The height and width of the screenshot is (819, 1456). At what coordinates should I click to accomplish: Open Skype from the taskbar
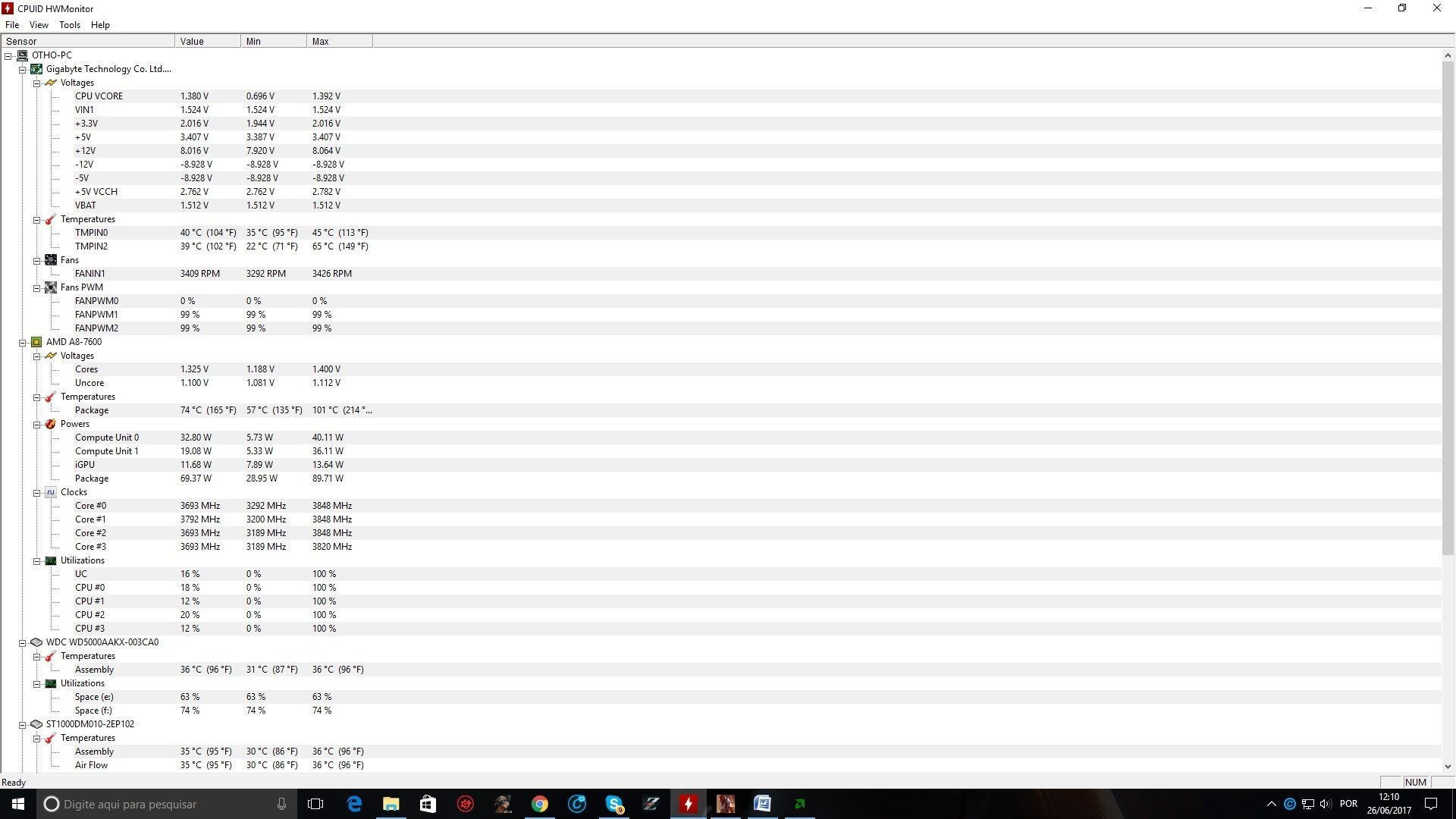pyautogui.click(x=614, y=804)
